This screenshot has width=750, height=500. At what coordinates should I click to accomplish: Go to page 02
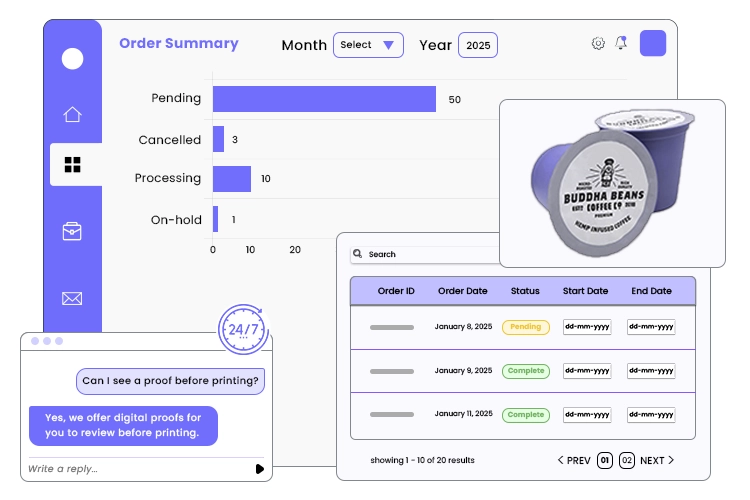627,460
